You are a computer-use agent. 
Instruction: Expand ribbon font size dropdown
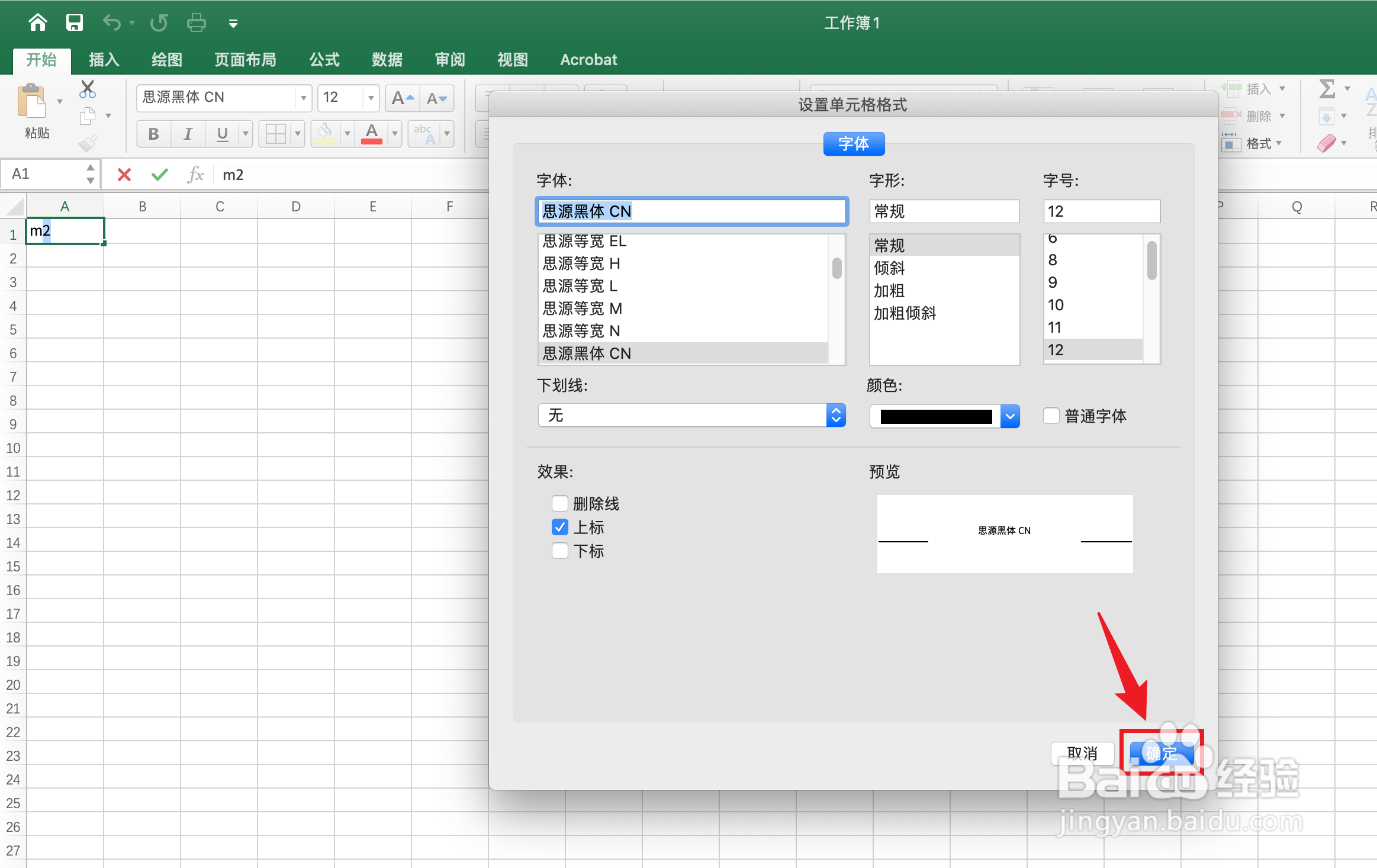click(371, 98)
